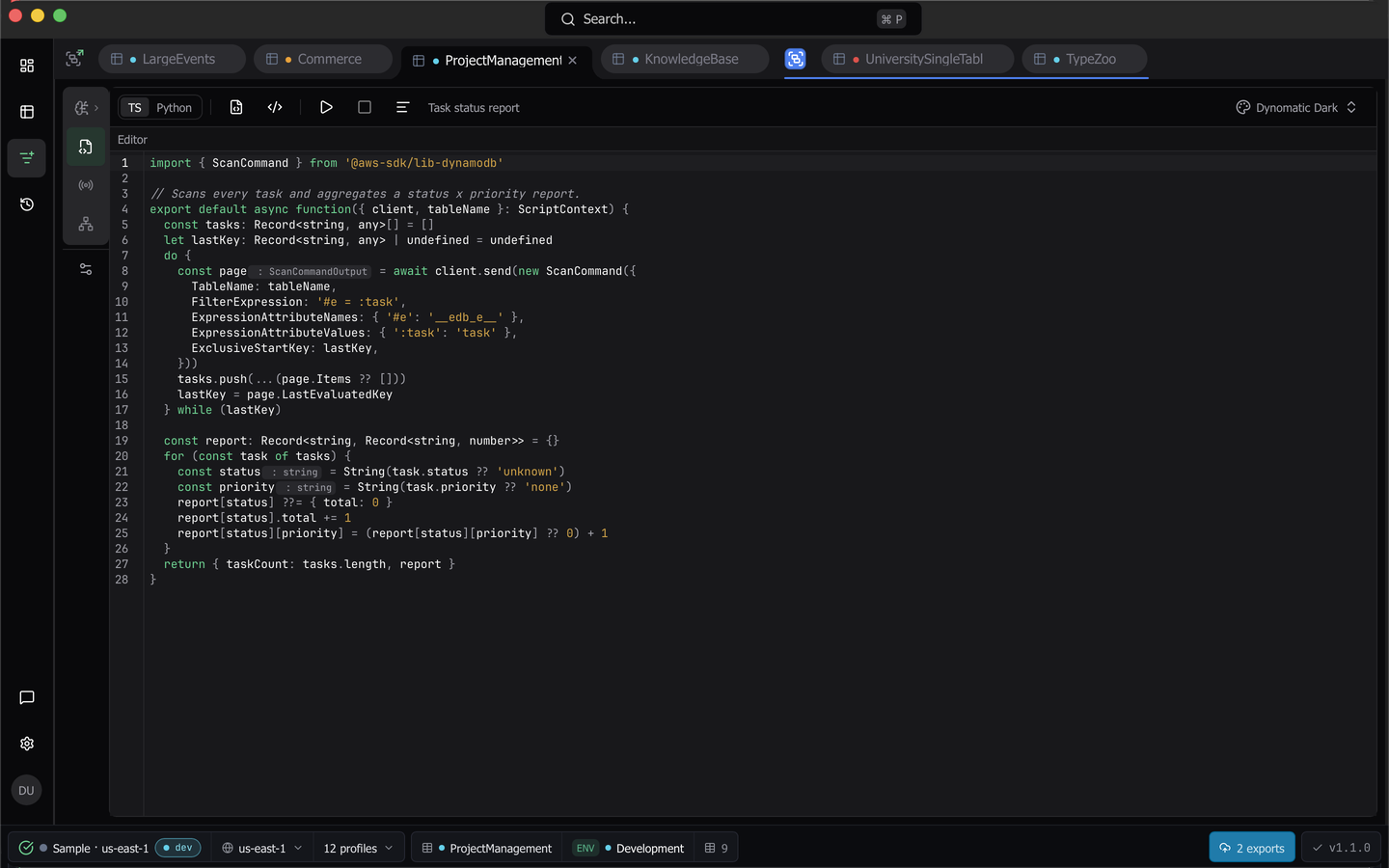Open the hierarchy diagram icon in inner sidebar
The width and height of the screenshot is (1389, 868).
click(x=86, y=224)
